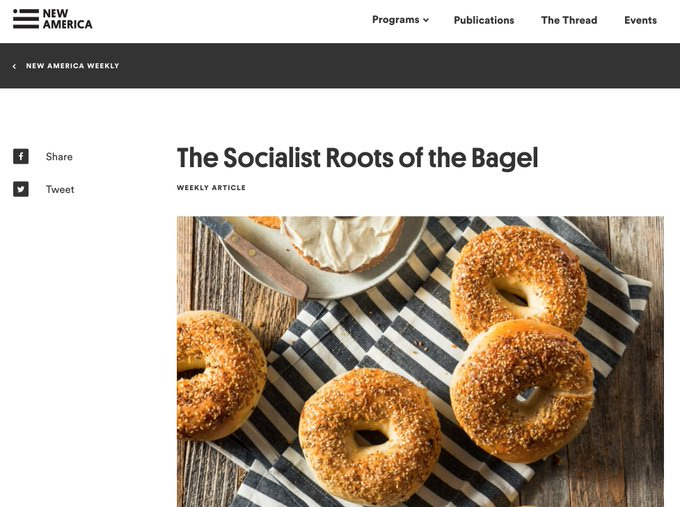Click the bagel at the photo's left edge
Viewport: 680px width, 507px height.
tap(220, 376)
